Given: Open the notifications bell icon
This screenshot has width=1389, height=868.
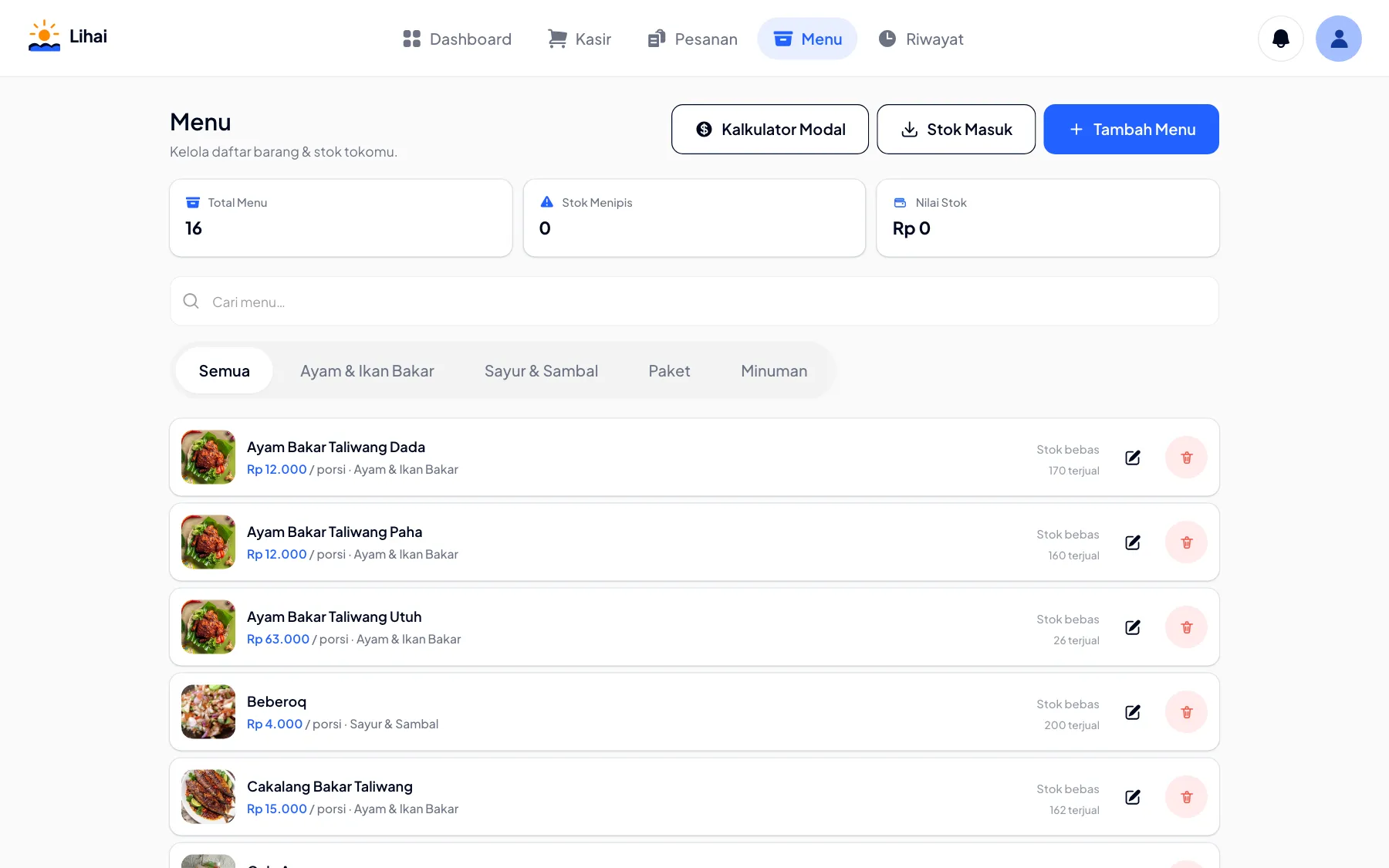Looking at the screenshot, I should tap(1281, 39).
